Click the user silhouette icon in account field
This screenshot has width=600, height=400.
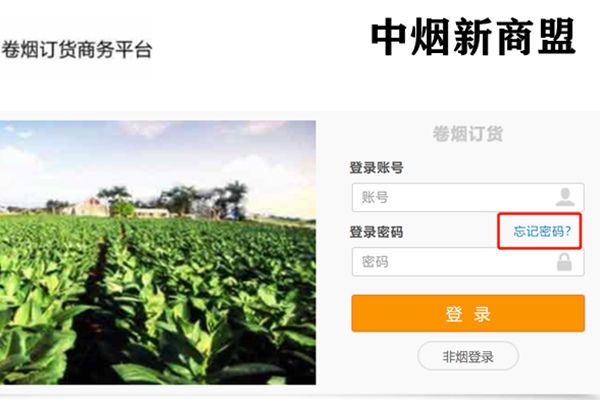565,197
